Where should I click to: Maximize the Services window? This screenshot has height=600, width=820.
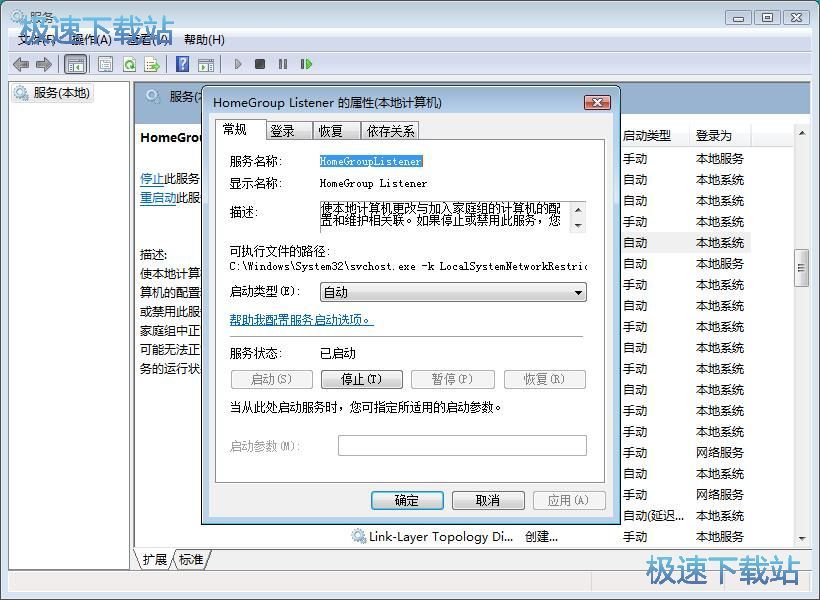(x=767, y=18)
